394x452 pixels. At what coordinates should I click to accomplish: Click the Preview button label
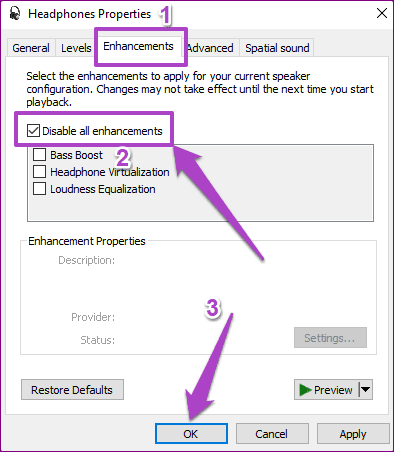333,390
